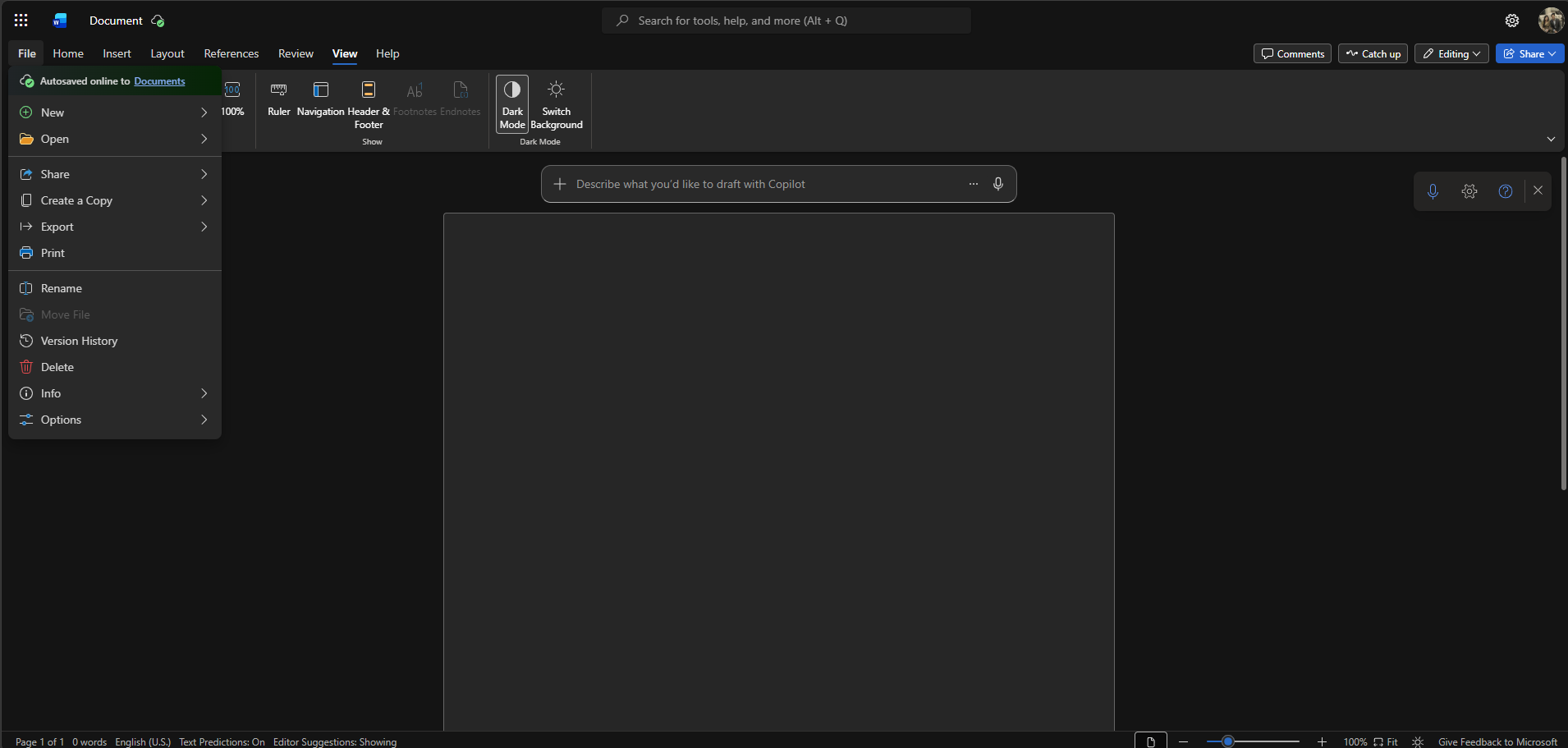This screenshot has height=748, width=1568.
Task: Toggle Text Predictions in the status bar
Action: click(221, 741)
